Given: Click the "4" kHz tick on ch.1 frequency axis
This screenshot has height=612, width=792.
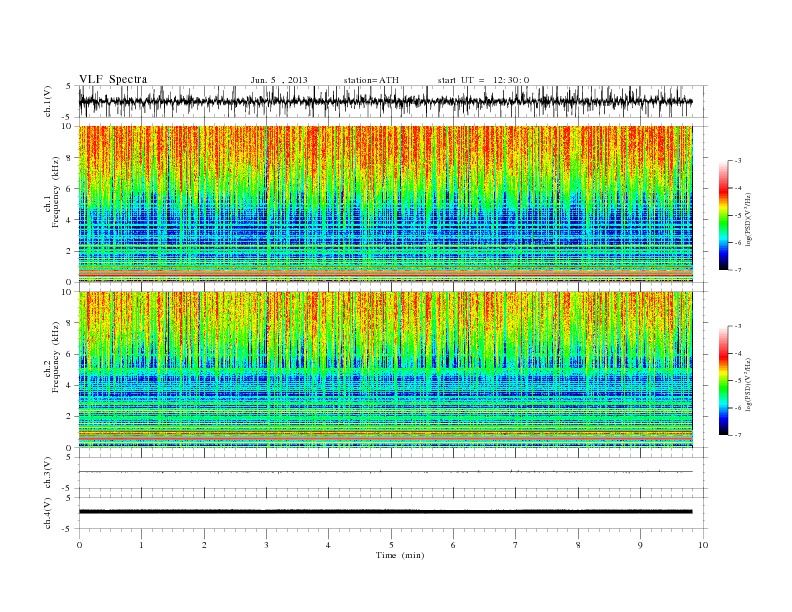Looking at the screenshot, I should coord(70,220).
